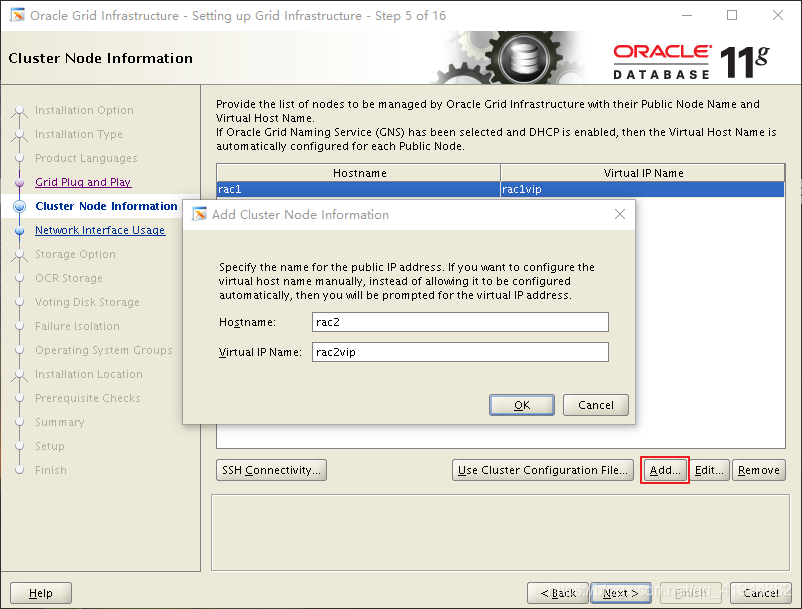Click the Product Languages step label

click(x=86, y=158)
